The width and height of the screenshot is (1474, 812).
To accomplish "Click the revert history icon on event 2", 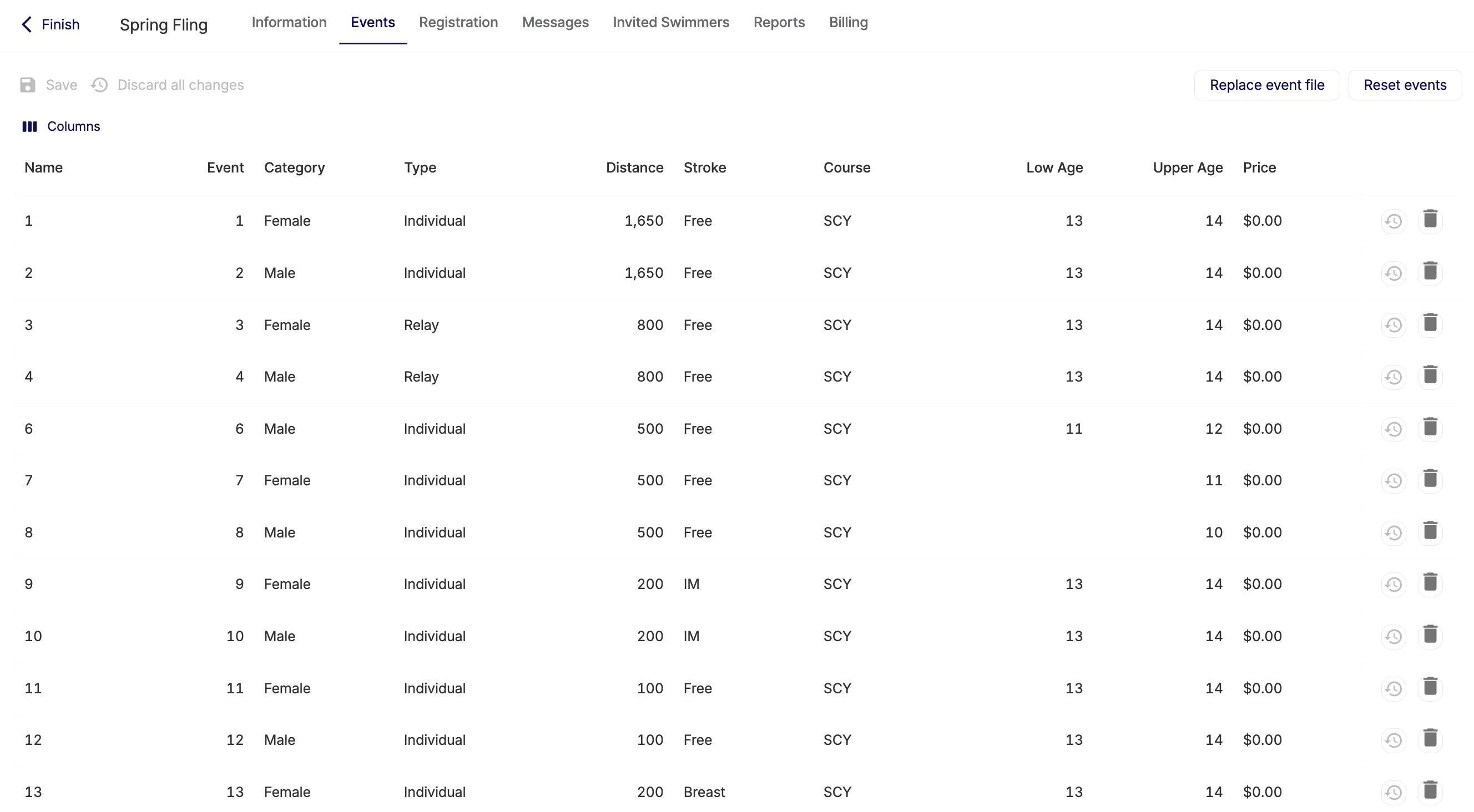I will point(1394,273).
